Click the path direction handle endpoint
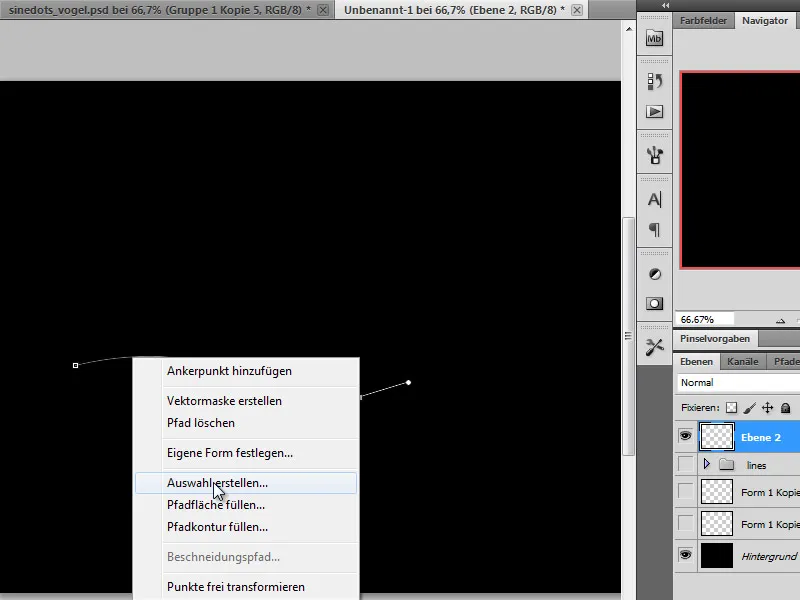Image resolution: width=800 pixels, height=600 pixels. tap(409, 383)
